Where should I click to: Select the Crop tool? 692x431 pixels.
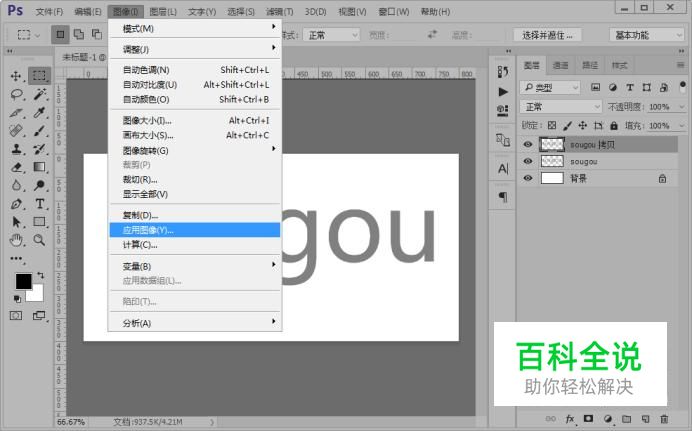[x=16, y=112]
